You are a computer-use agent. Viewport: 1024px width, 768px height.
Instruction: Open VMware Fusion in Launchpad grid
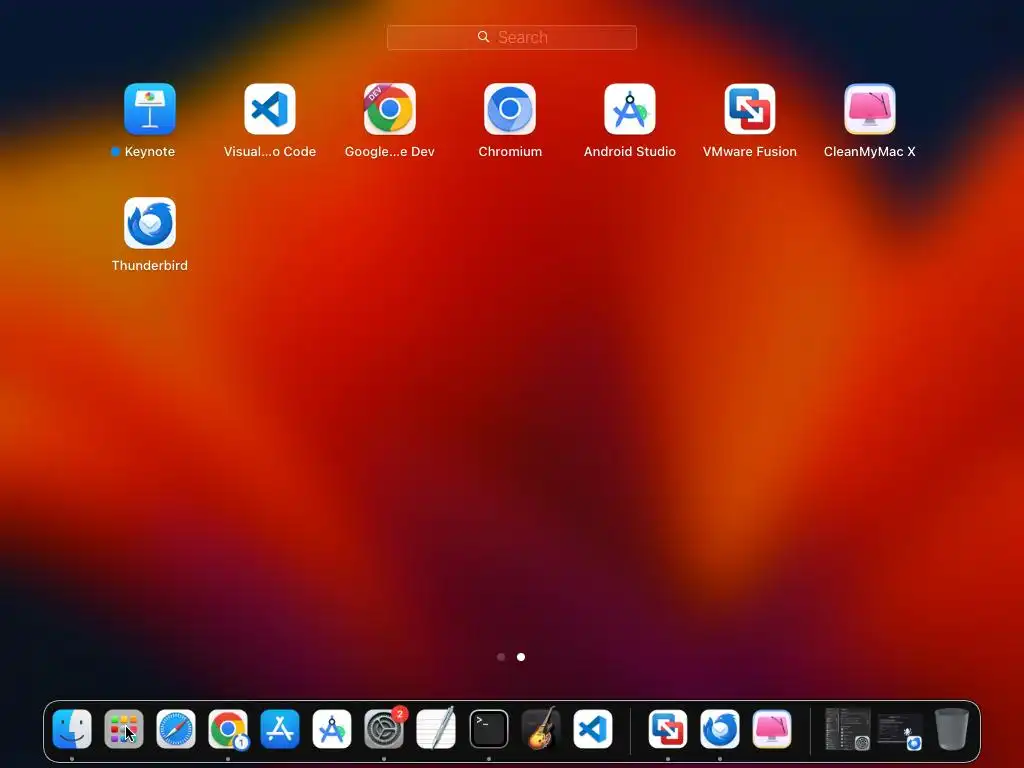(x=750, y=109)
